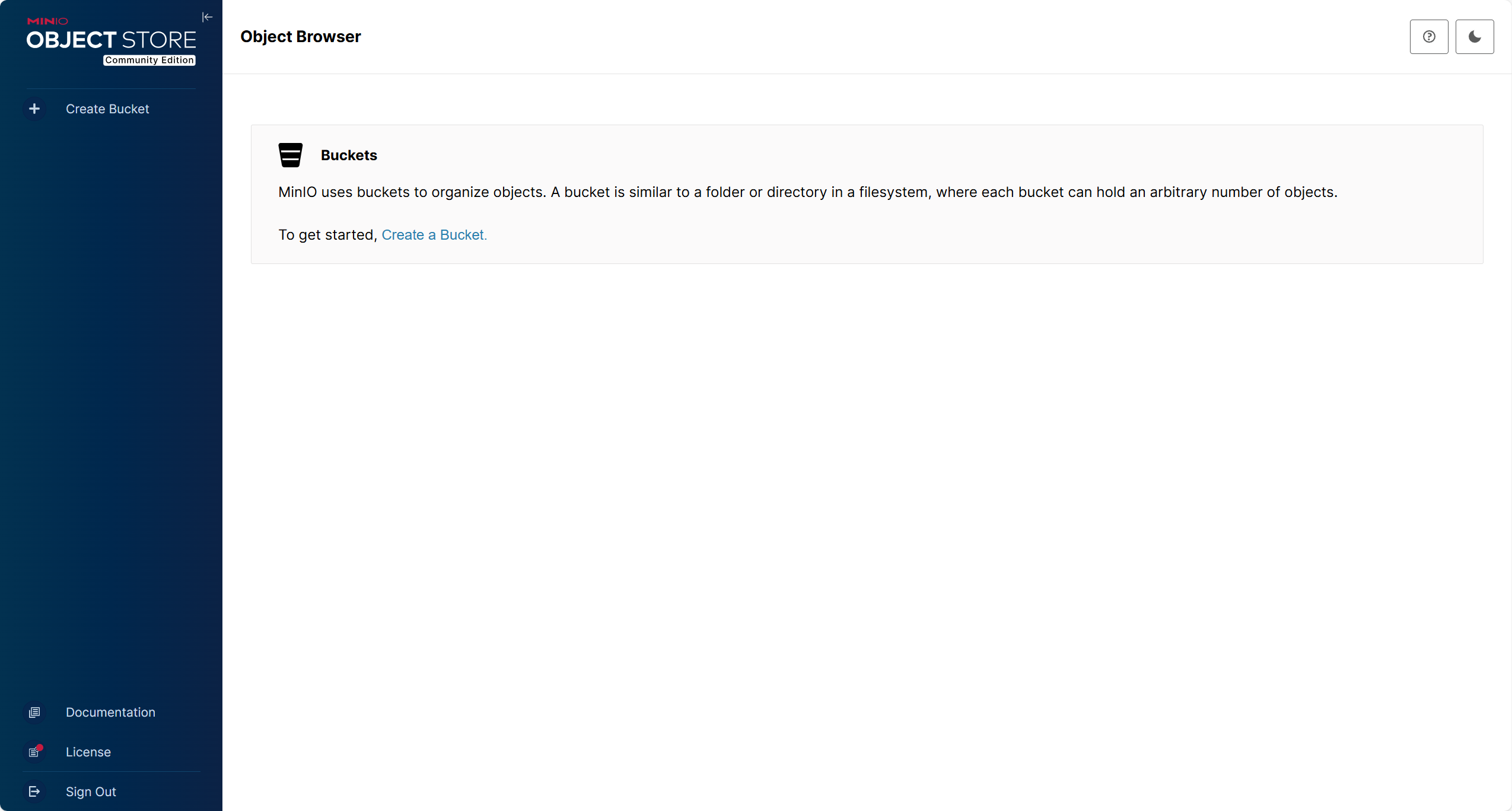Click the black bucket icon in the panel

[x=290, y=155]
